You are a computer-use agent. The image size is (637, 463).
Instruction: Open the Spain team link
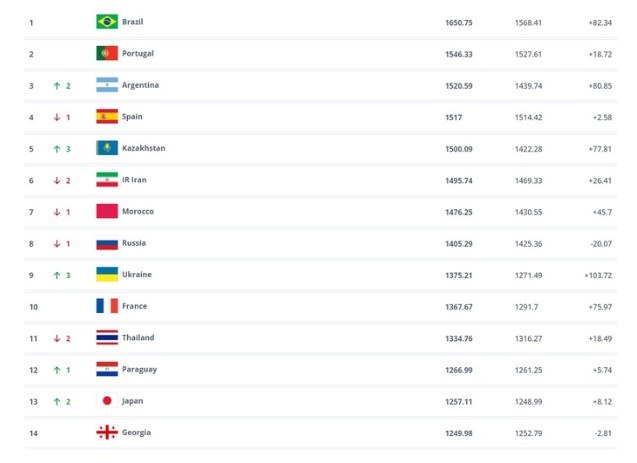[132, 117]
